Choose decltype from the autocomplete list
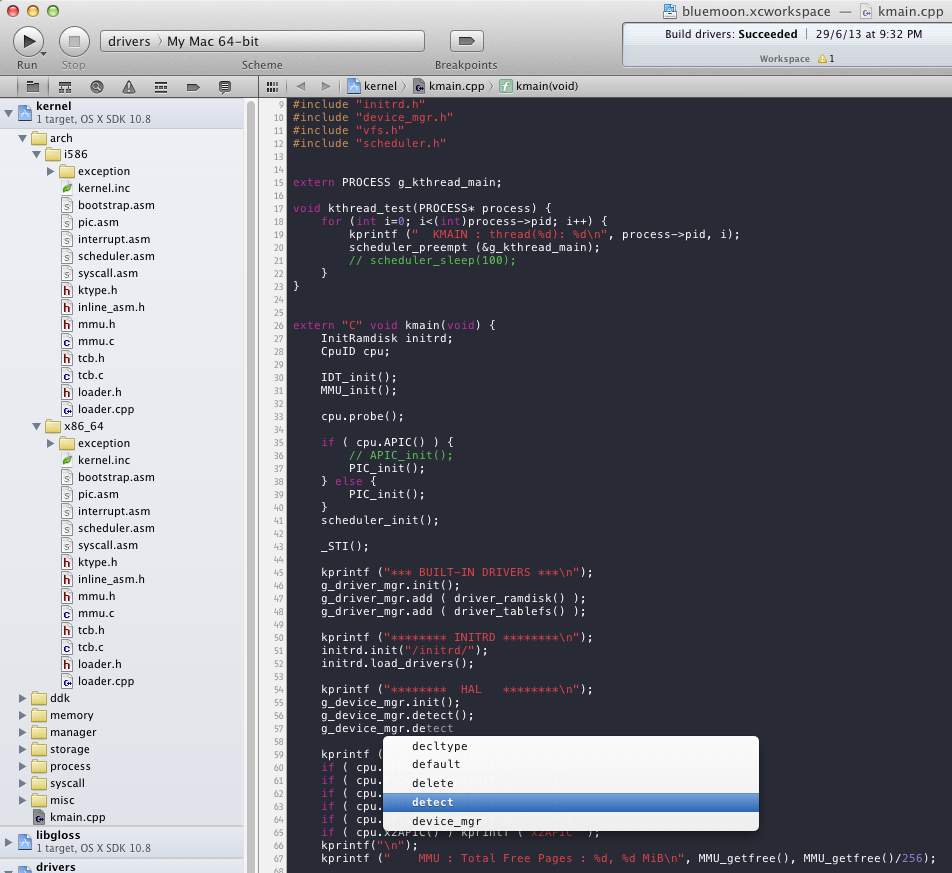Image resolution: width=952 pixels, height=873 pixels. [571, 746]
